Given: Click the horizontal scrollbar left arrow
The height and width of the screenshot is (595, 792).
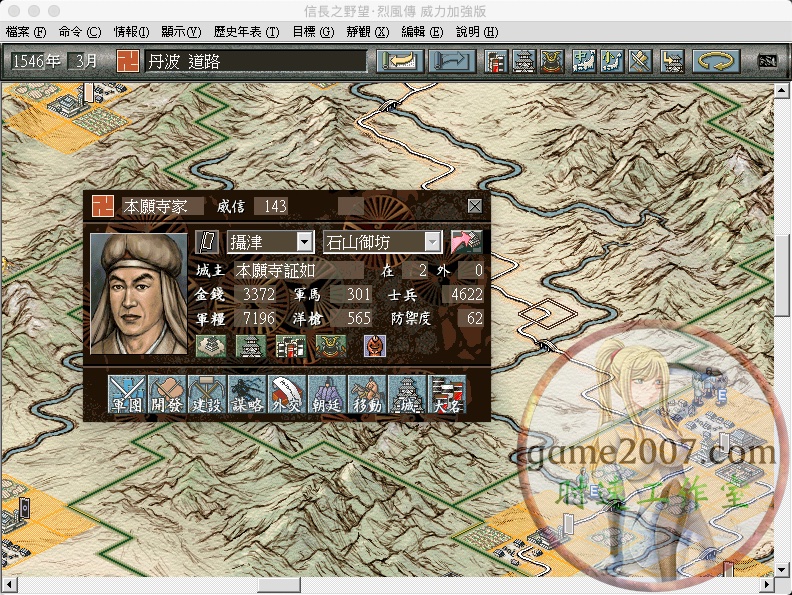Looking at the screenshot, I should [10, 585].
